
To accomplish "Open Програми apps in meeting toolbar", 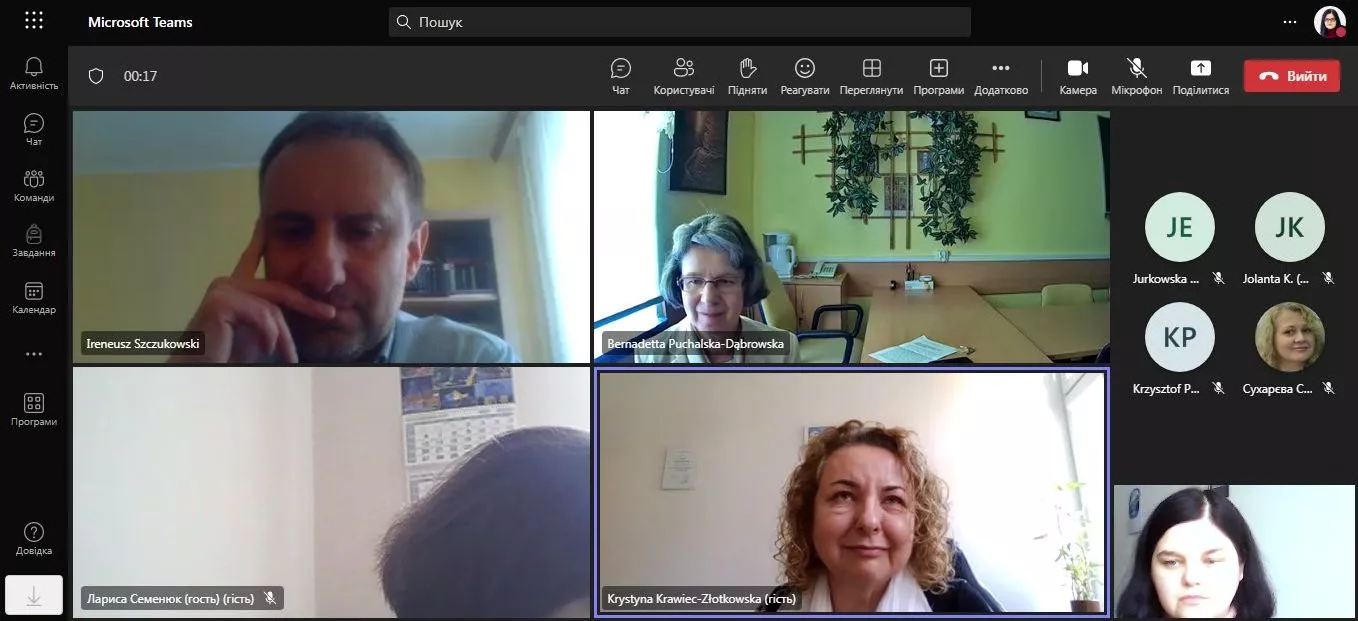I will (938, 75).
